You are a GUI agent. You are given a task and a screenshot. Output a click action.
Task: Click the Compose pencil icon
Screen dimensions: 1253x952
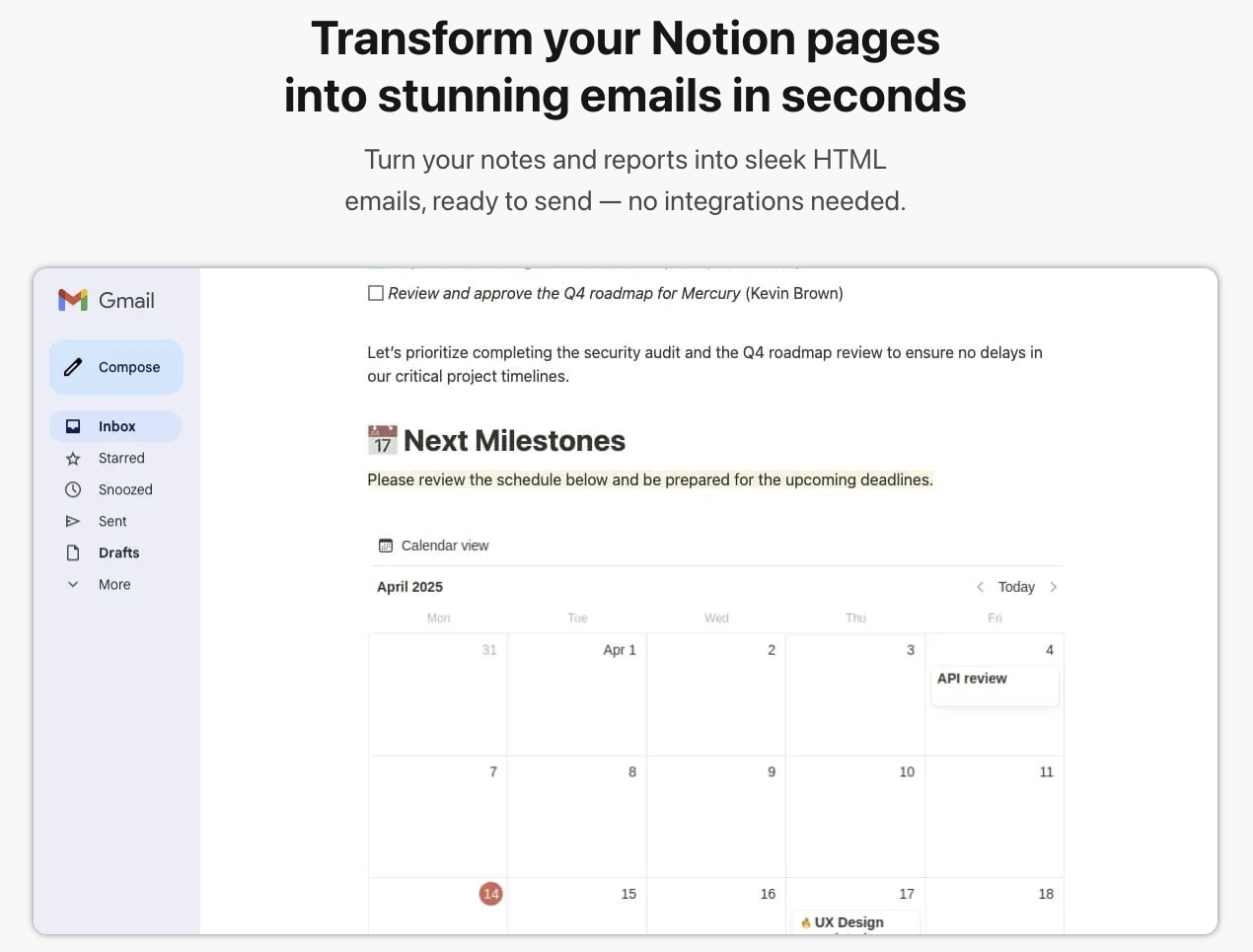tap(73, 367)
